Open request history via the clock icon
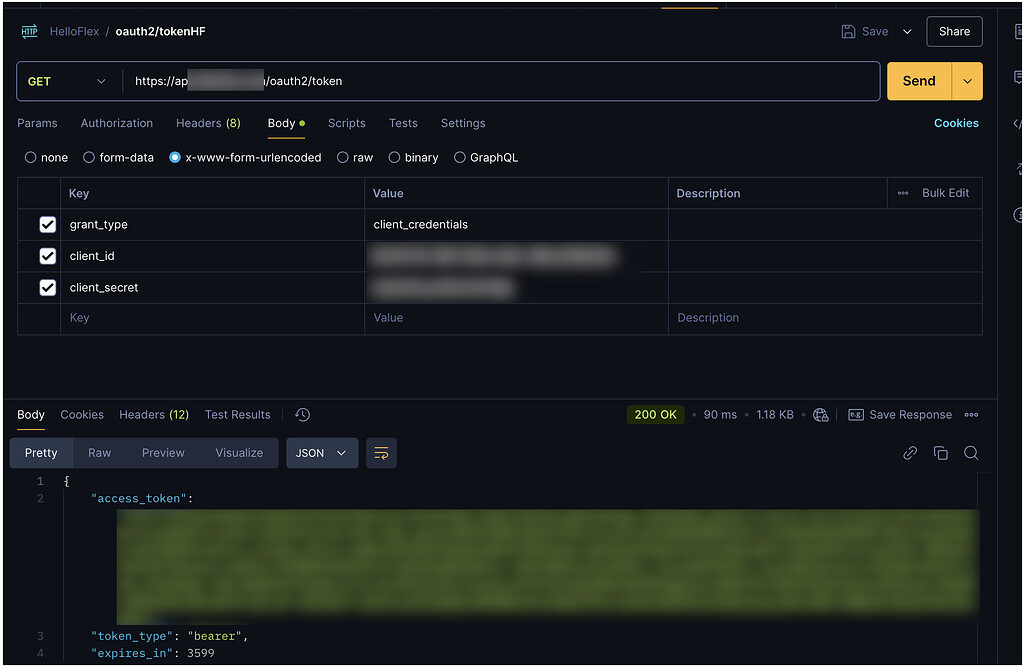Image resolution: width=1024 pixels, height=668 pixels. (x=302, y=414)
